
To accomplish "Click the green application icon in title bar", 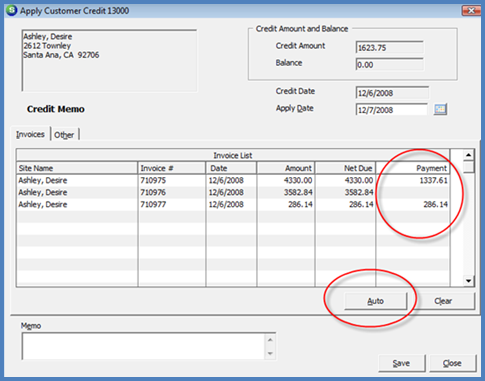I will 12,10.
